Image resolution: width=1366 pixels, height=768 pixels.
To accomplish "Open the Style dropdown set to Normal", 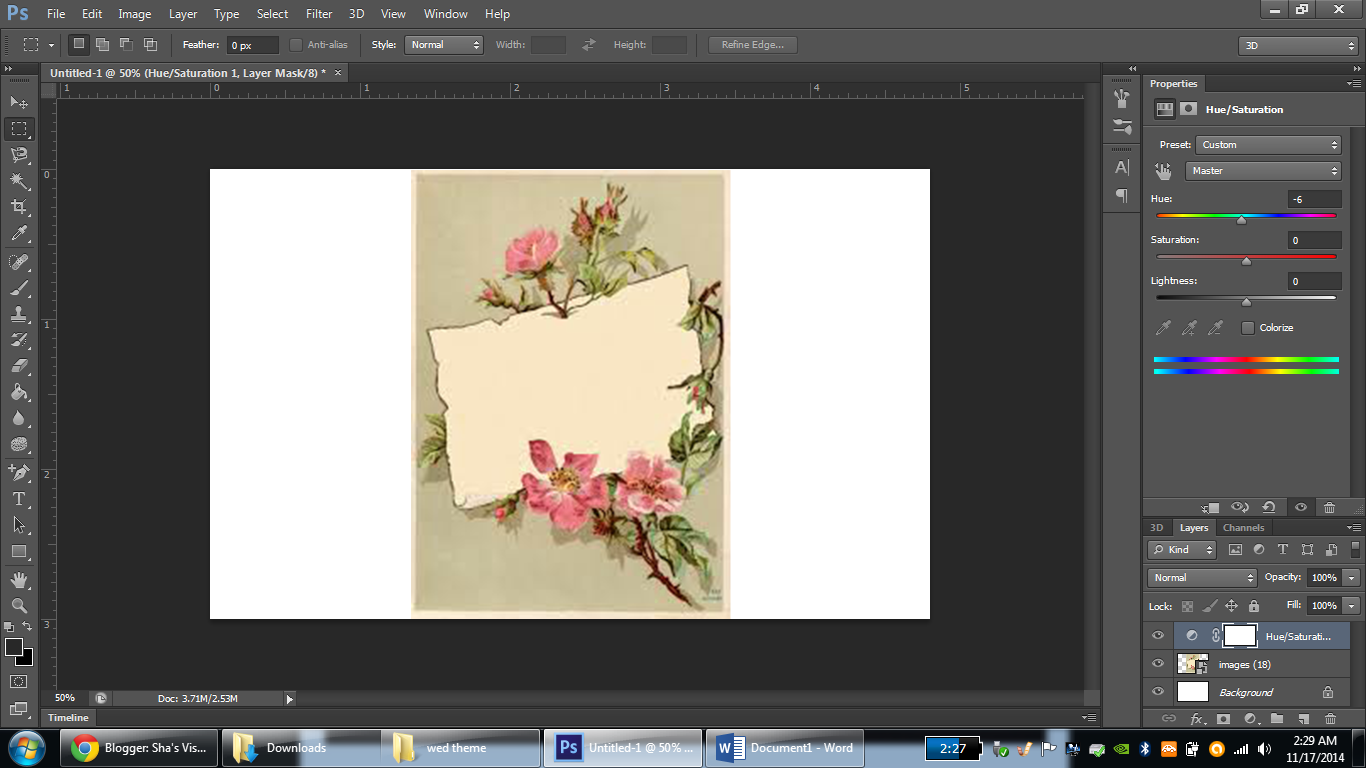I will 444,45.
